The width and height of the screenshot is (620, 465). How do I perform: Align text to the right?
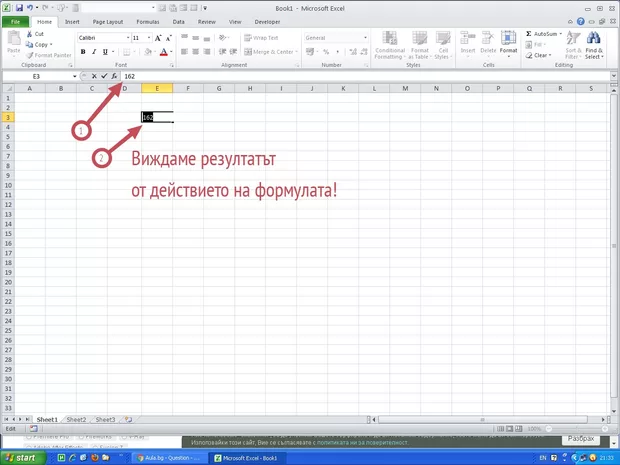tap(206, 52)
